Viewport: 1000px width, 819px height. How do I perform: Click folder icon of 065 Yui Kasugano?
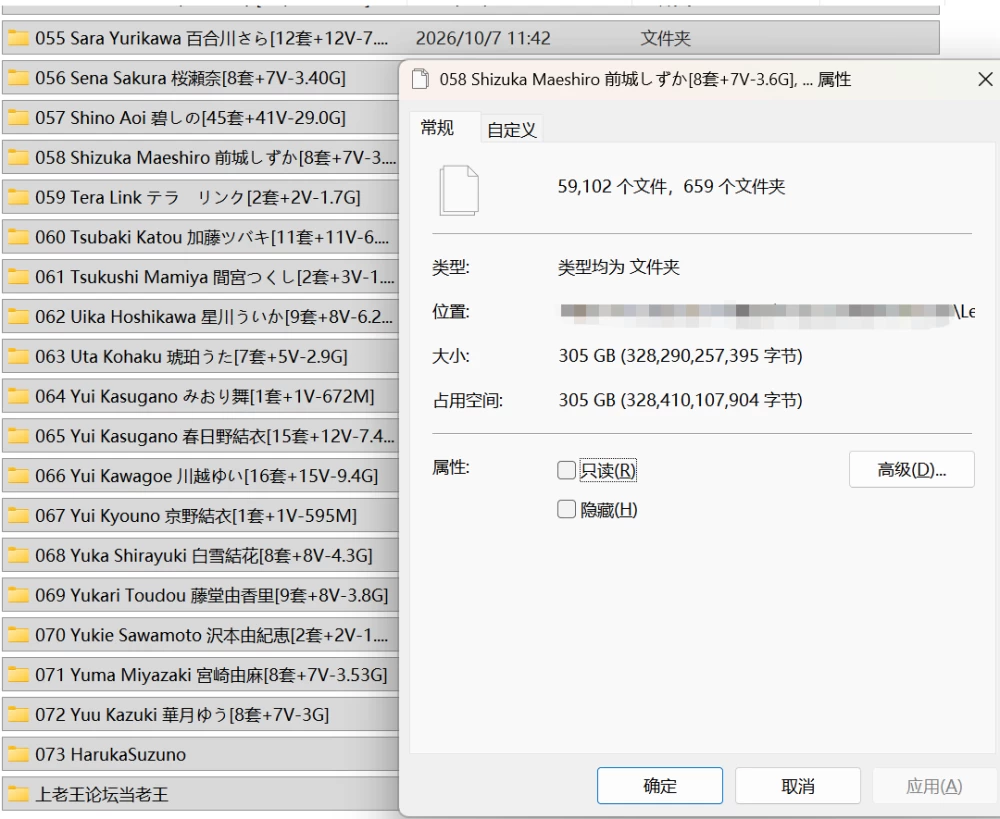[x=18, y=436]
